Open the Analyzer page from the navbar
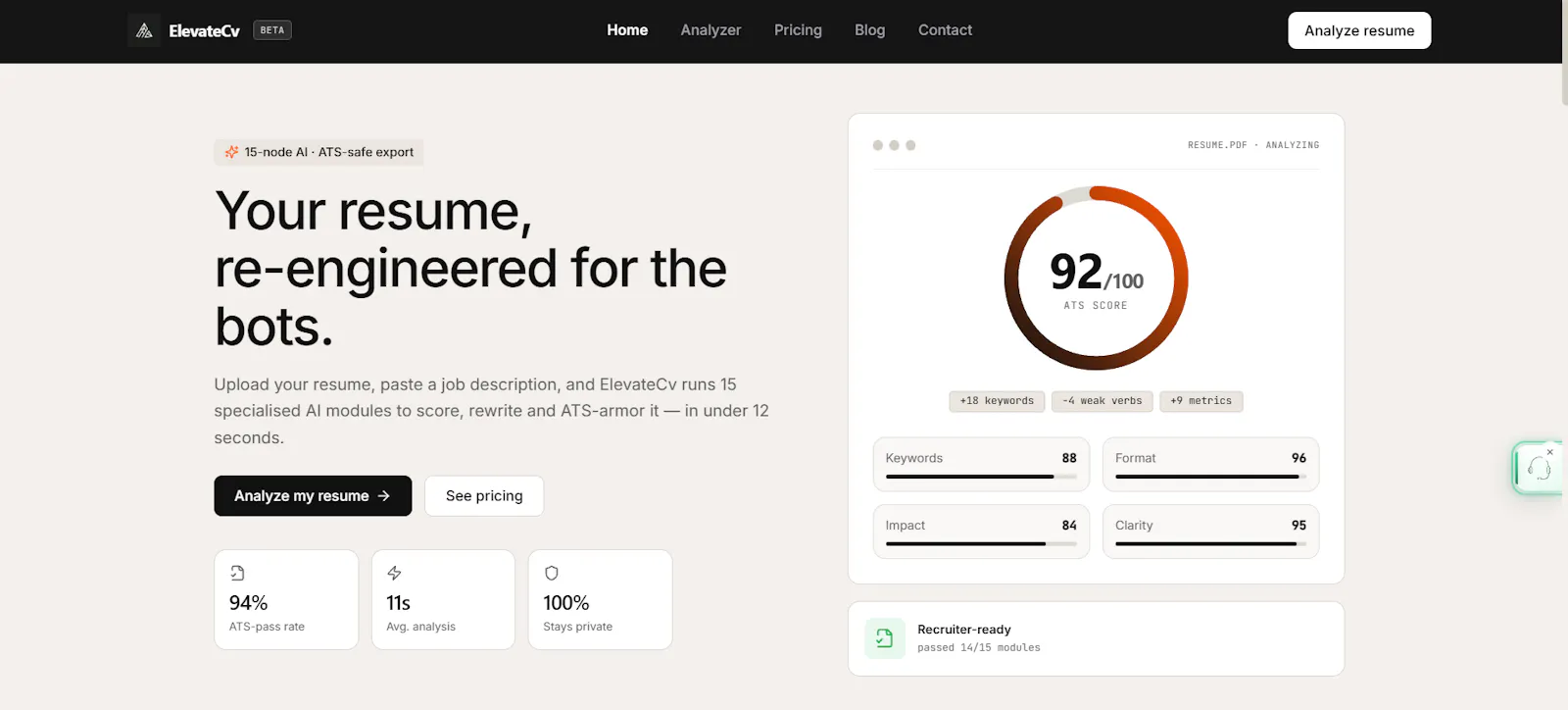 [x=710, y=30]
